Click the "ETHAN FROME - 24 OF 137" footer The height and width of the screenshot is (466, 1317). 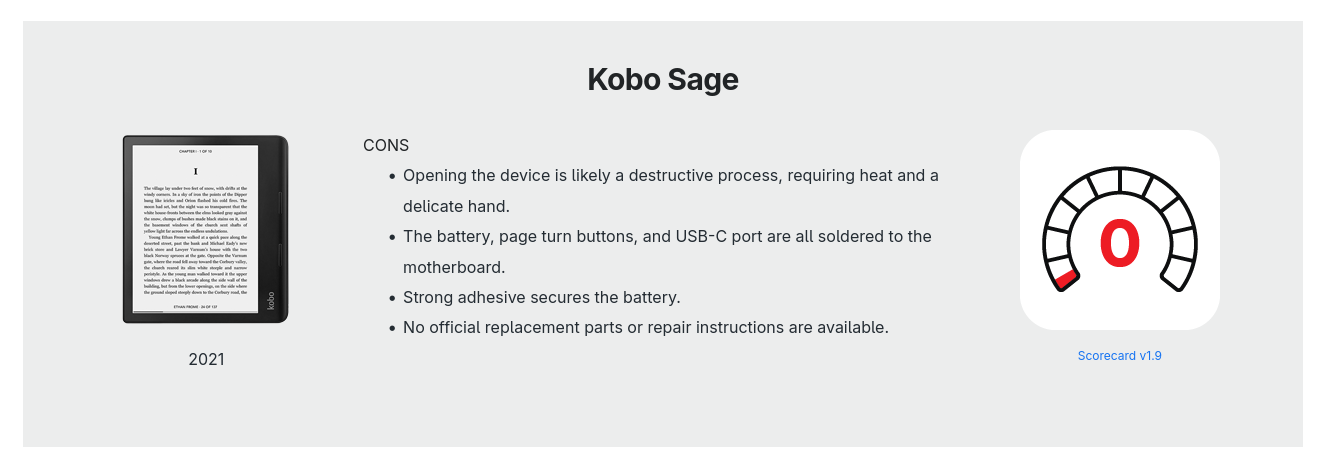click(x=195, y=305)
